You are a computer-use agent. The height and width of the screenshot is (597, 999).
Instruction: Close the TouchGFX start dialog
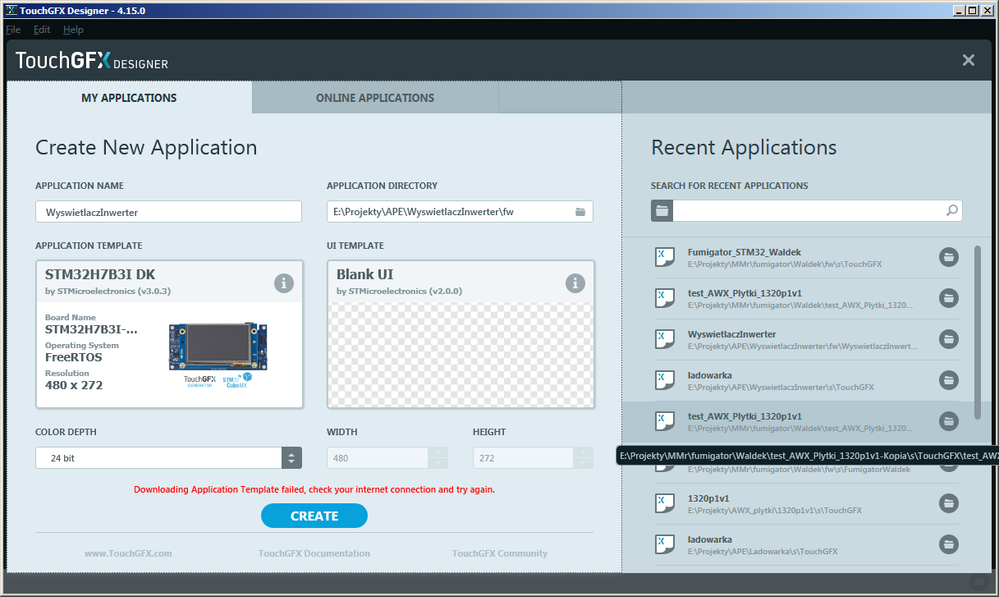tap(968, 60)
